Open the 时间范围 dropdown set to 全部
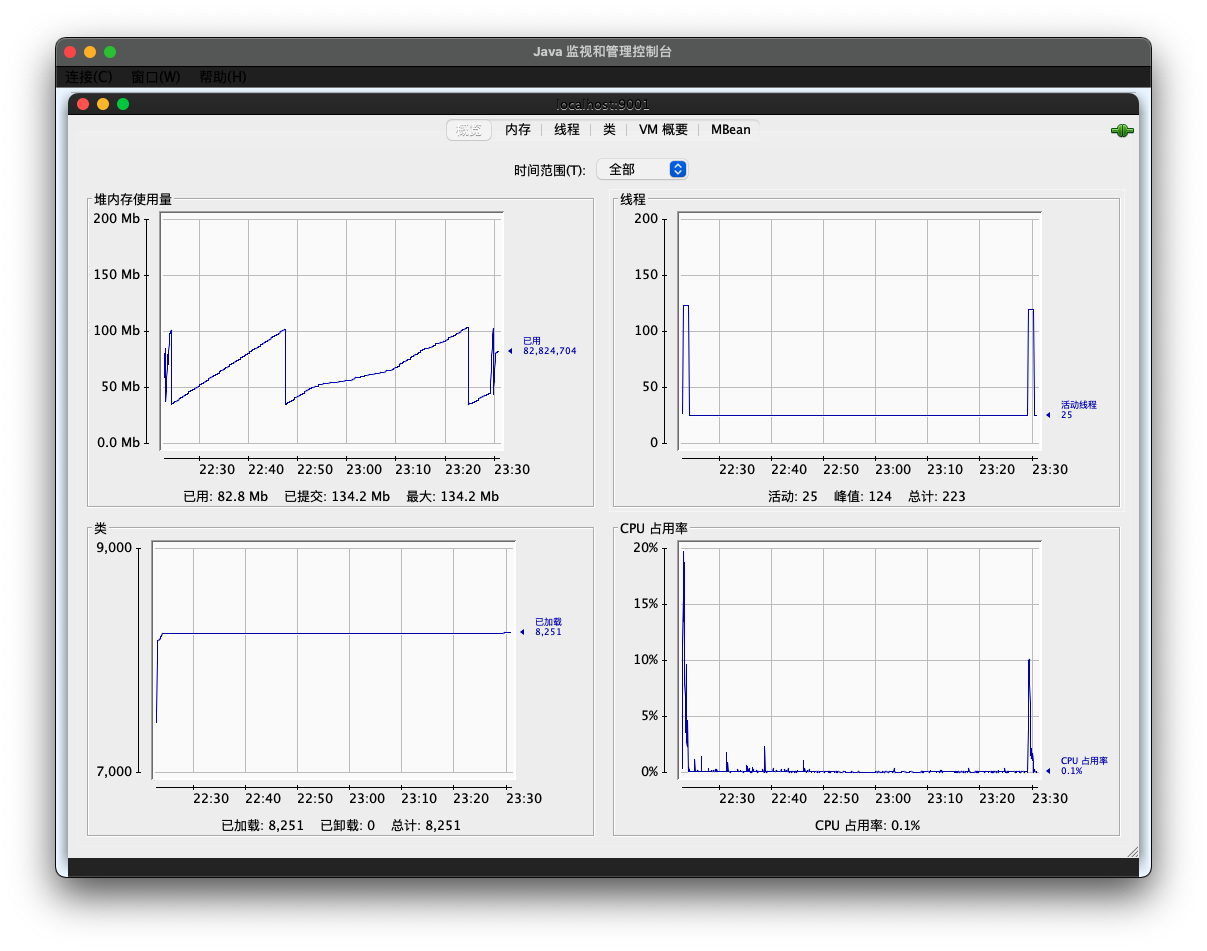Viewport: 1207px width, 951px height. pos(642,170)
